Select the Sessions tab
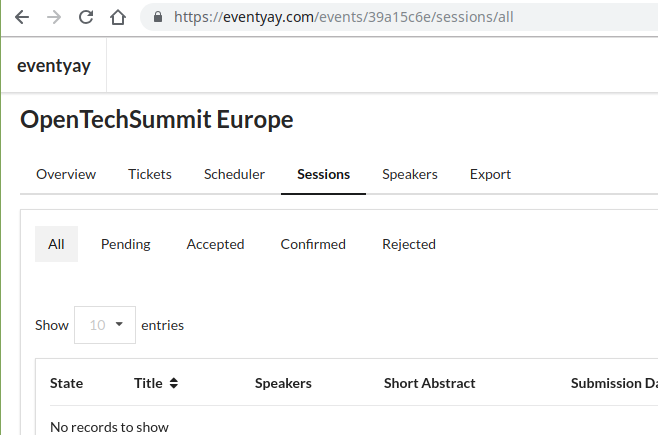This screenshot has width=658, height=435. (323, 174)
